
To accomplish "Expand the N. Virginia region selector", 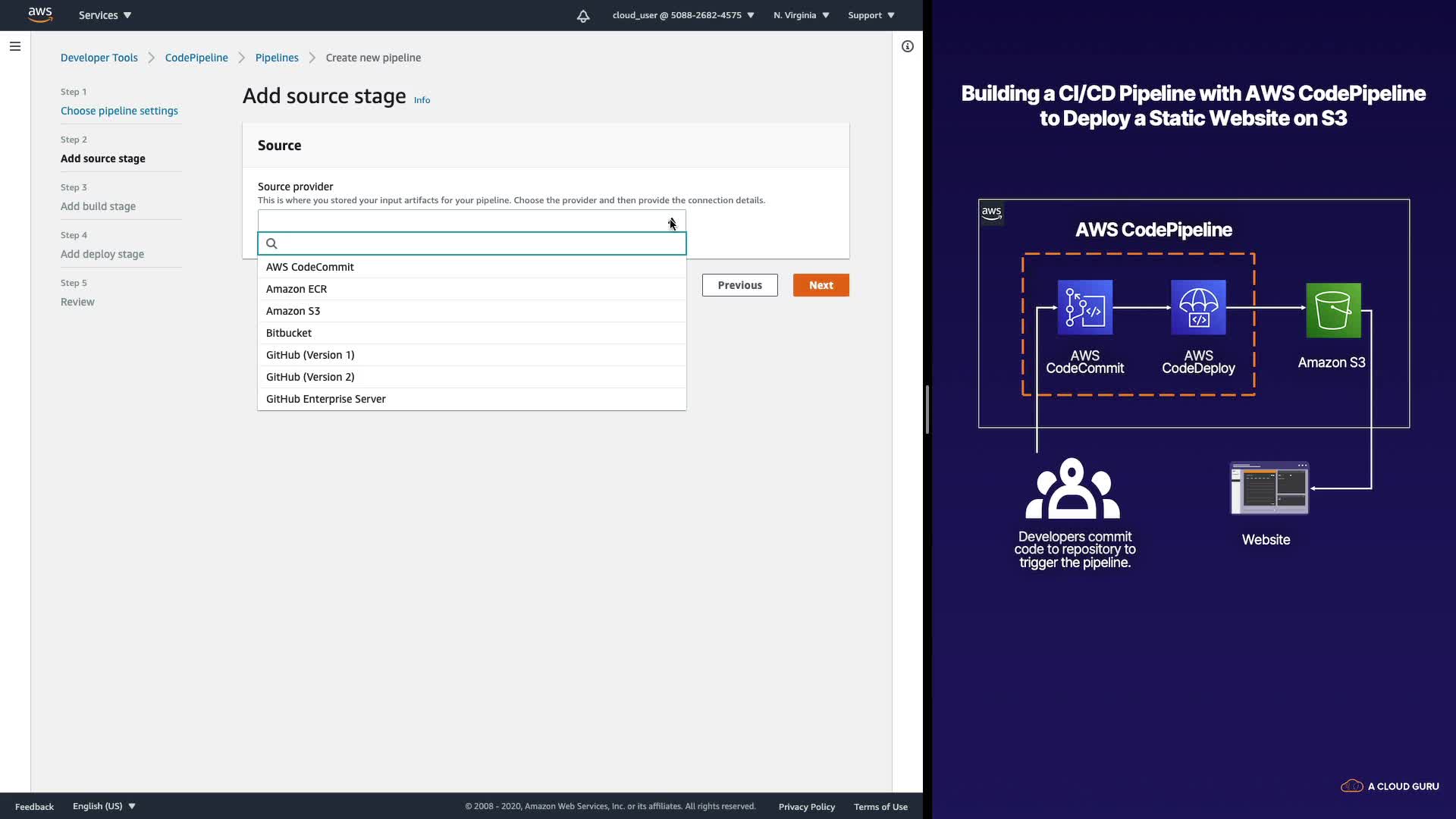I will 801,15.
